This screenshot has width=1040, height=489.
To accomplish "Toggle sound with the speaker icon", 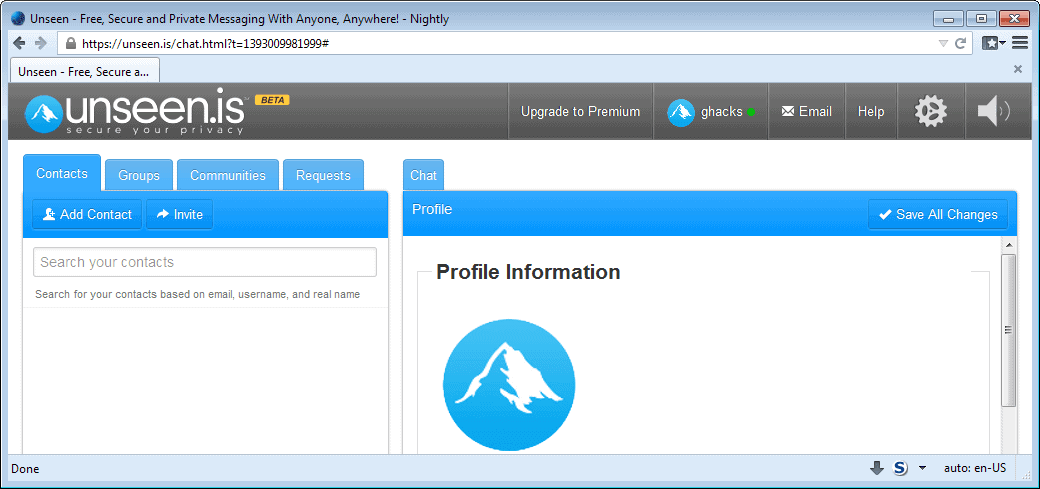I will pos(994,111).
